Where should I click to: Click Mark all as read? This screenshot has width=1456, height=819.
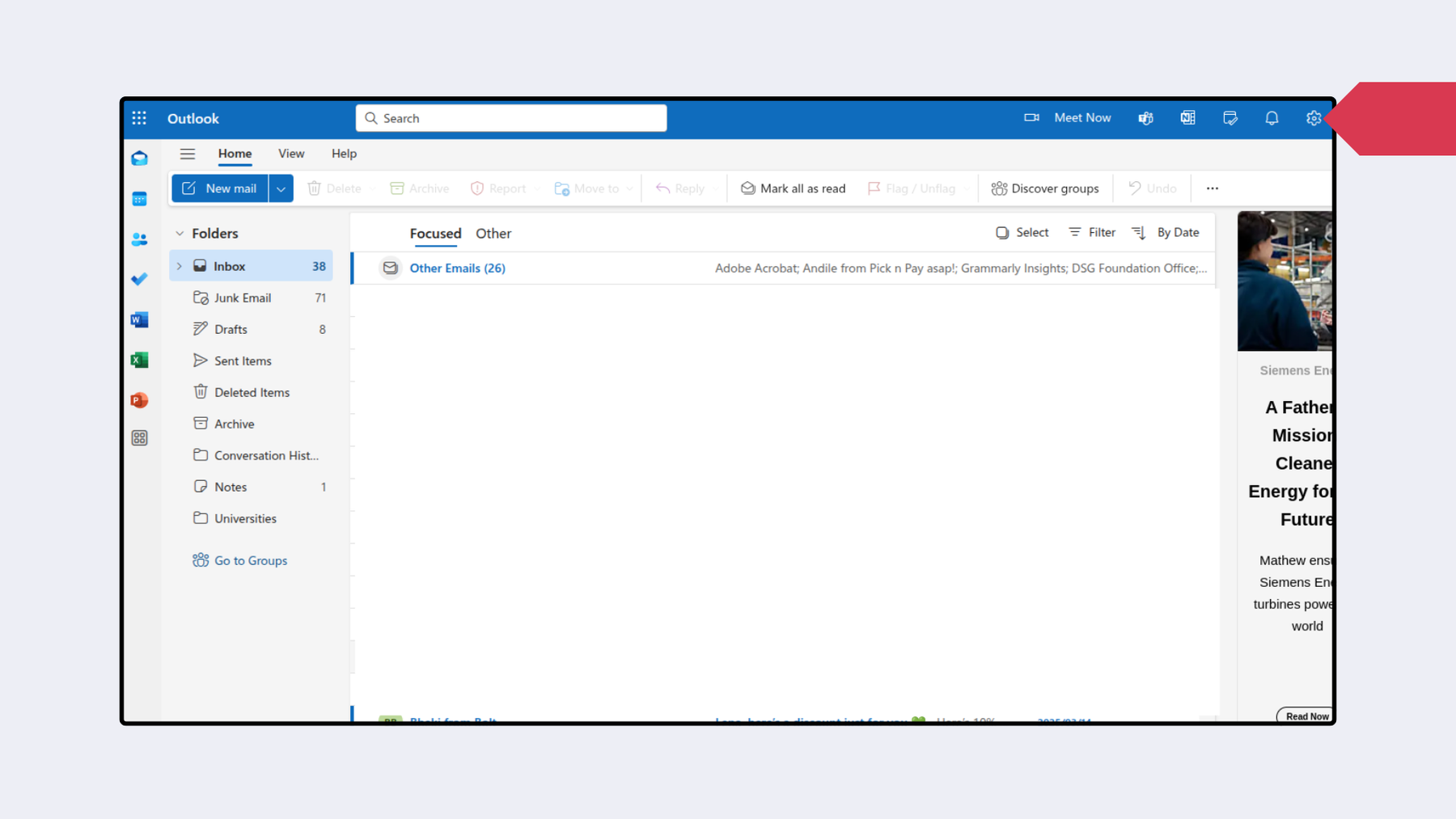coord(793,188)
